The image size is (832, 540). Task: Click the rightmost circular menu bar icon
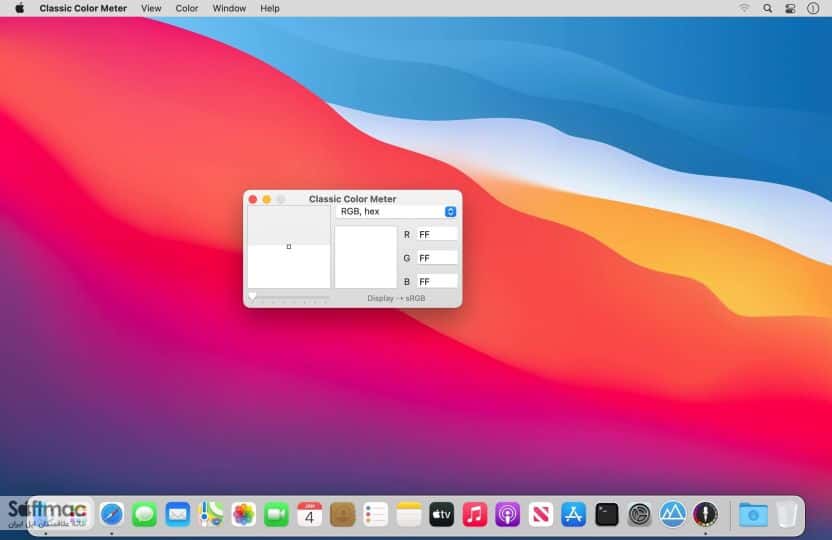tap(813, 8)
